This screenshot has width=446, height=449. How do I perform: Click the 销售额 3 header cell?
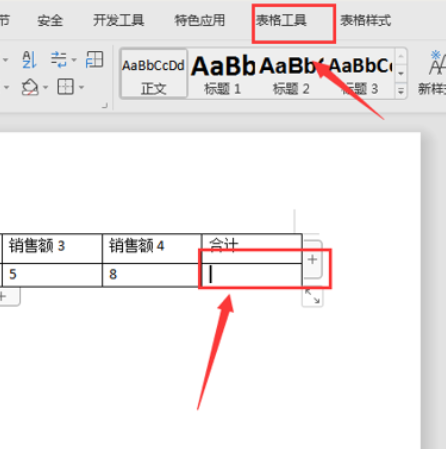(52, 248)
